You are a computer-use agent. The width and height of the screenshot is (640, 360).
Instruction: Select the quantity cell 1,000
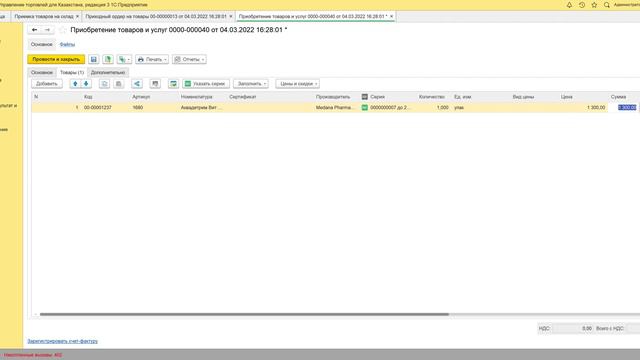point(442,107)
